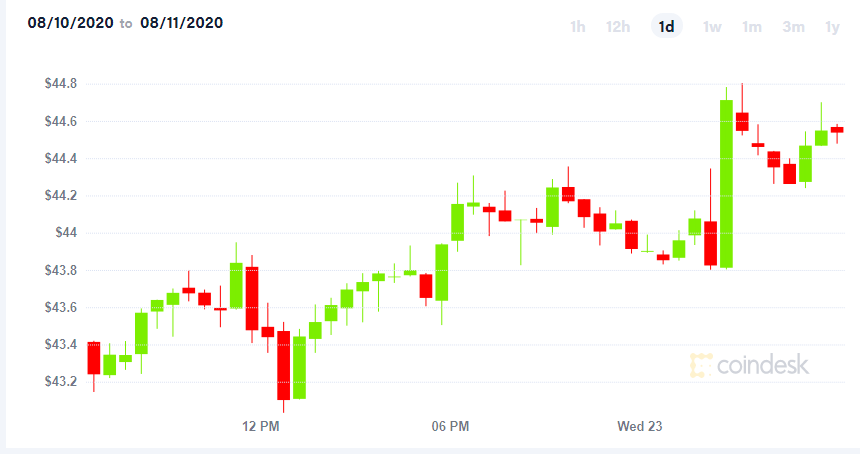Viewport: 860px width, 454px height.
Task: Click the 08/11/2020 end date
Action: 182,23
